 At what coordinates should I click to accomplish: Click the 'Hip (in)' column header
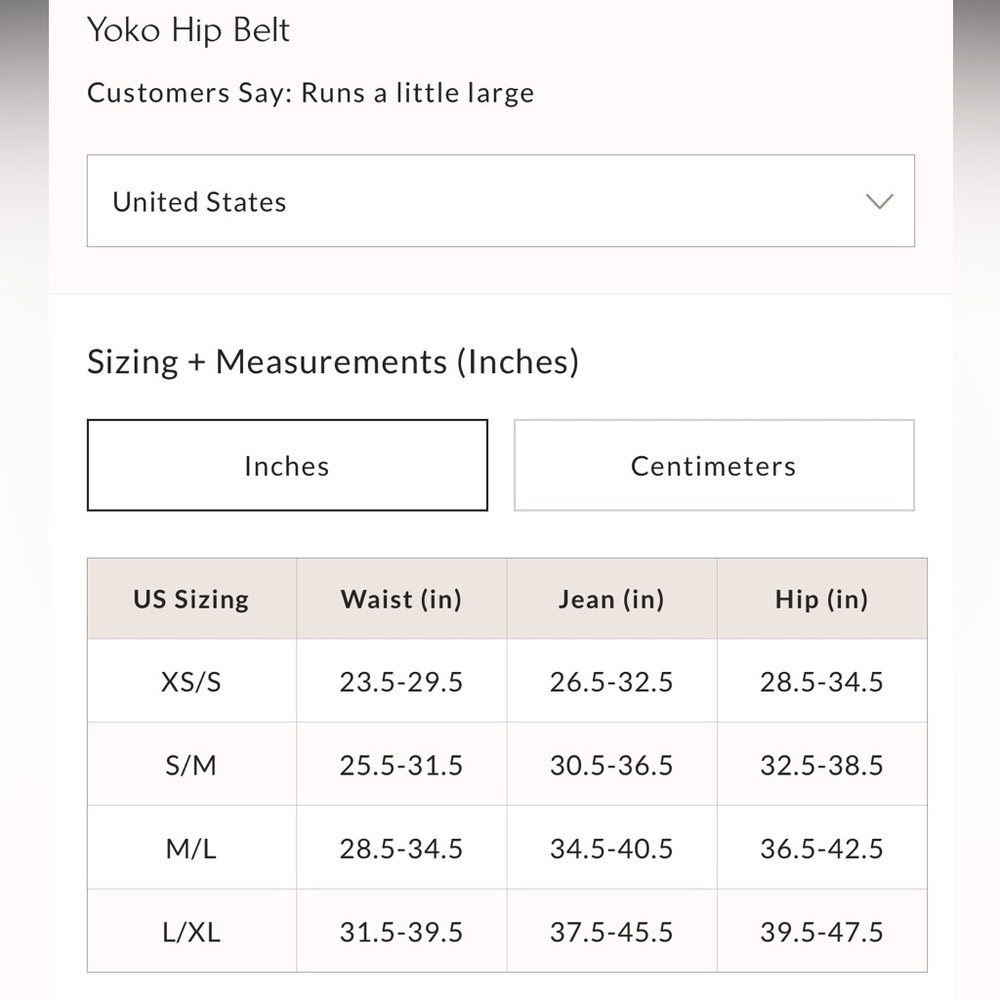tap(822, 599)
